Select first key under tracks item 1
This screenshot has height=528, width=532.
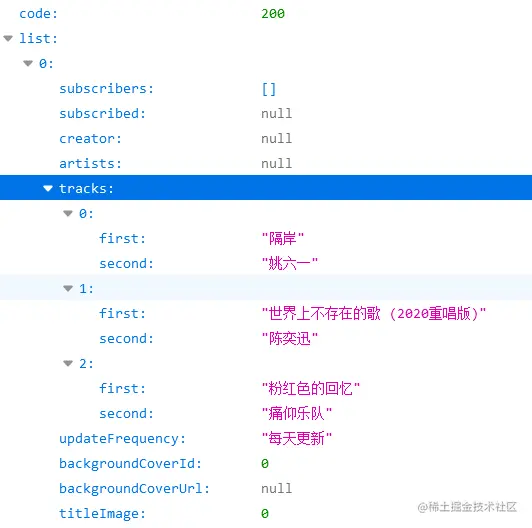coord(122,314)
